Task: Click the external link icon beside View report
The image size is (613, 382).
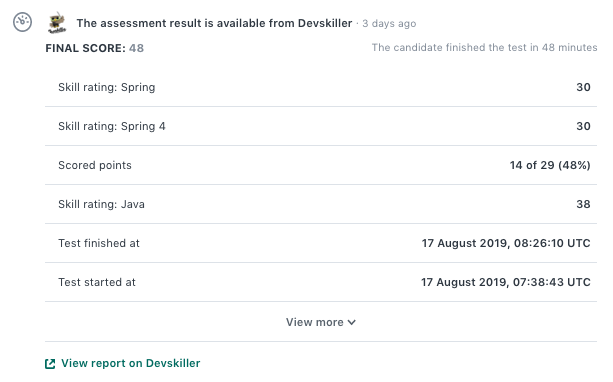Action: pyautogui.click(x=50, y=364)
